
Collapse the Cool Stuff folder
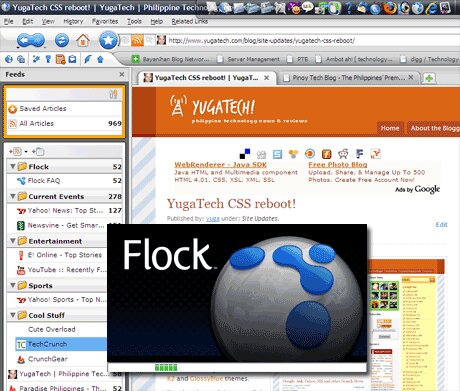(x=13, y=315)
